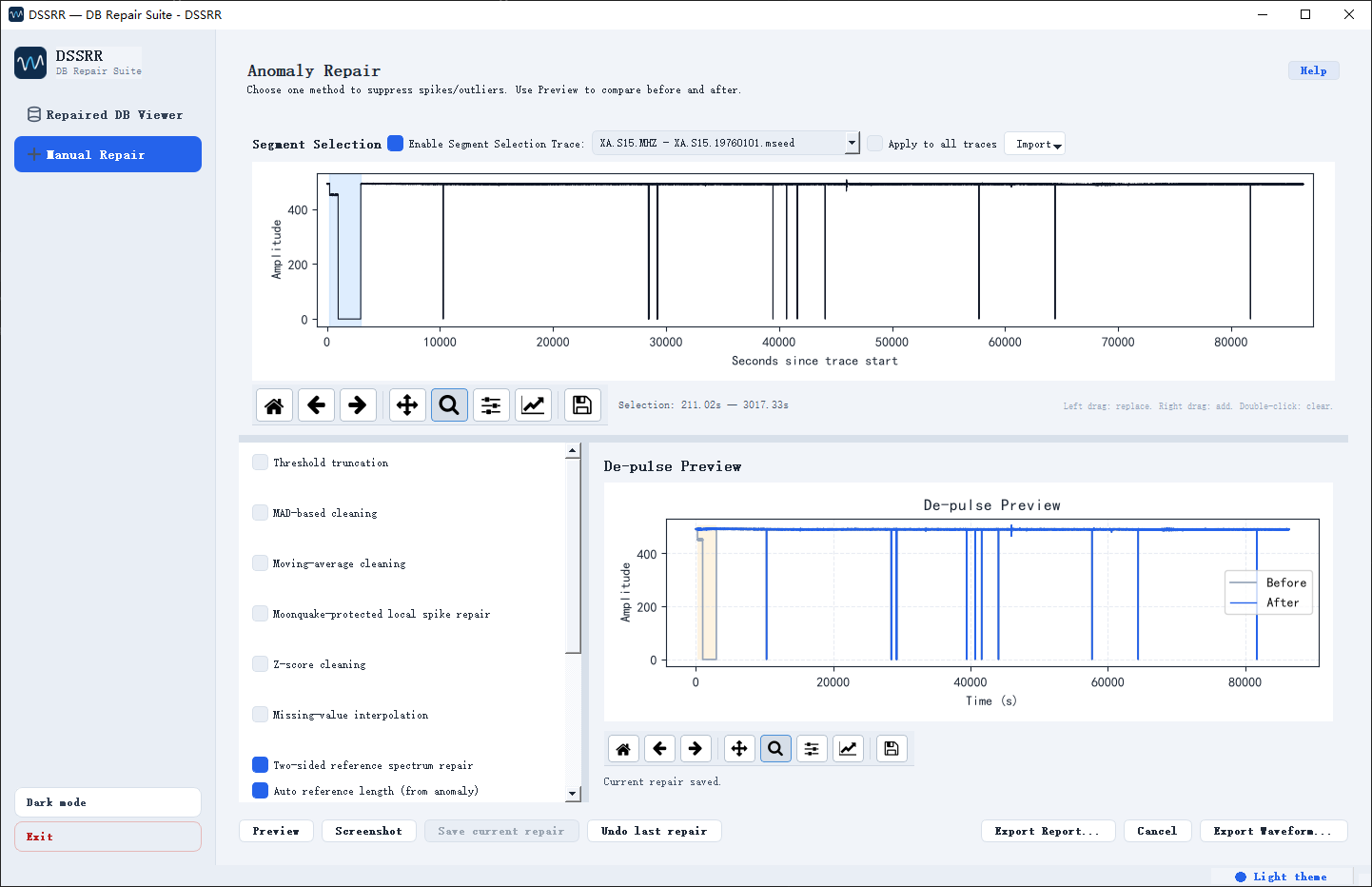Click Export Waveform button
Image resolution: width=1372 pixels, height=887 pixels.
pyautogui.click(x=1273, y=831)
